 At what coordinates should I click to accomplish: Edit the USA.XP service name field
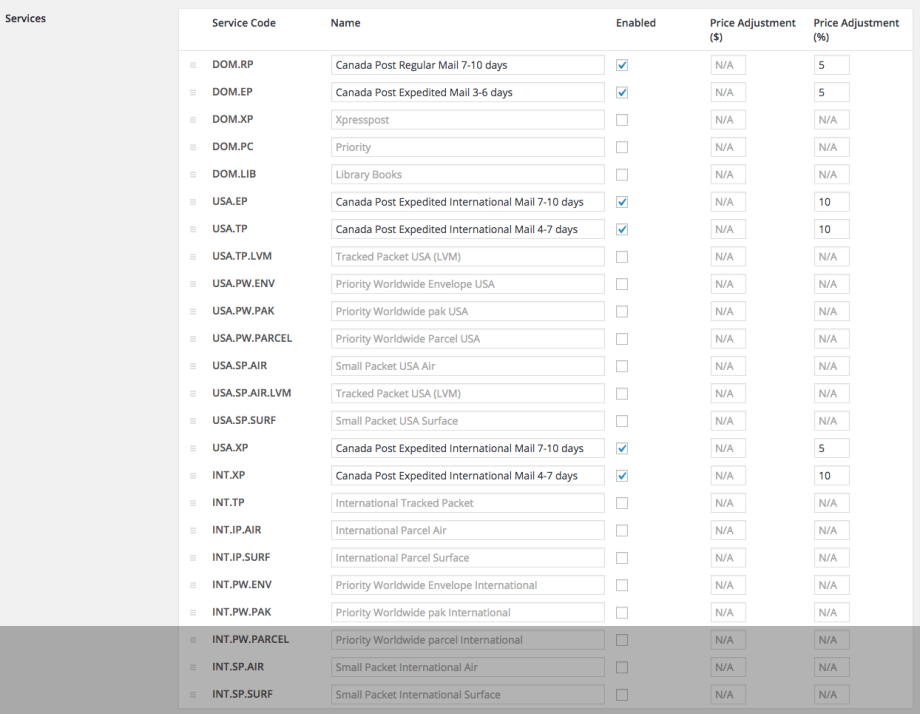pos(468,448)
